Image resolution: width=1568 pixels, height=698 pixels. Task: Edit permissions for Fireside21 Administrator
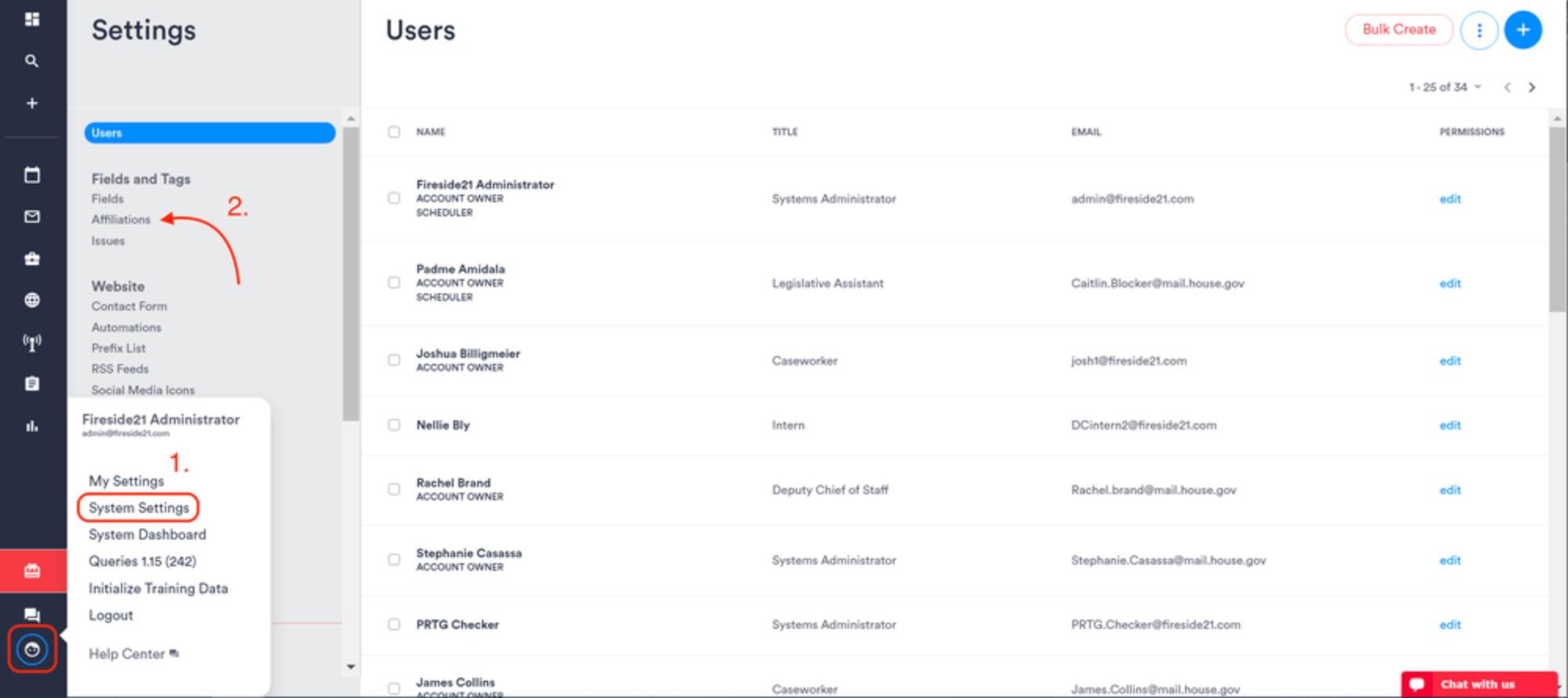tap(1450, 199)
